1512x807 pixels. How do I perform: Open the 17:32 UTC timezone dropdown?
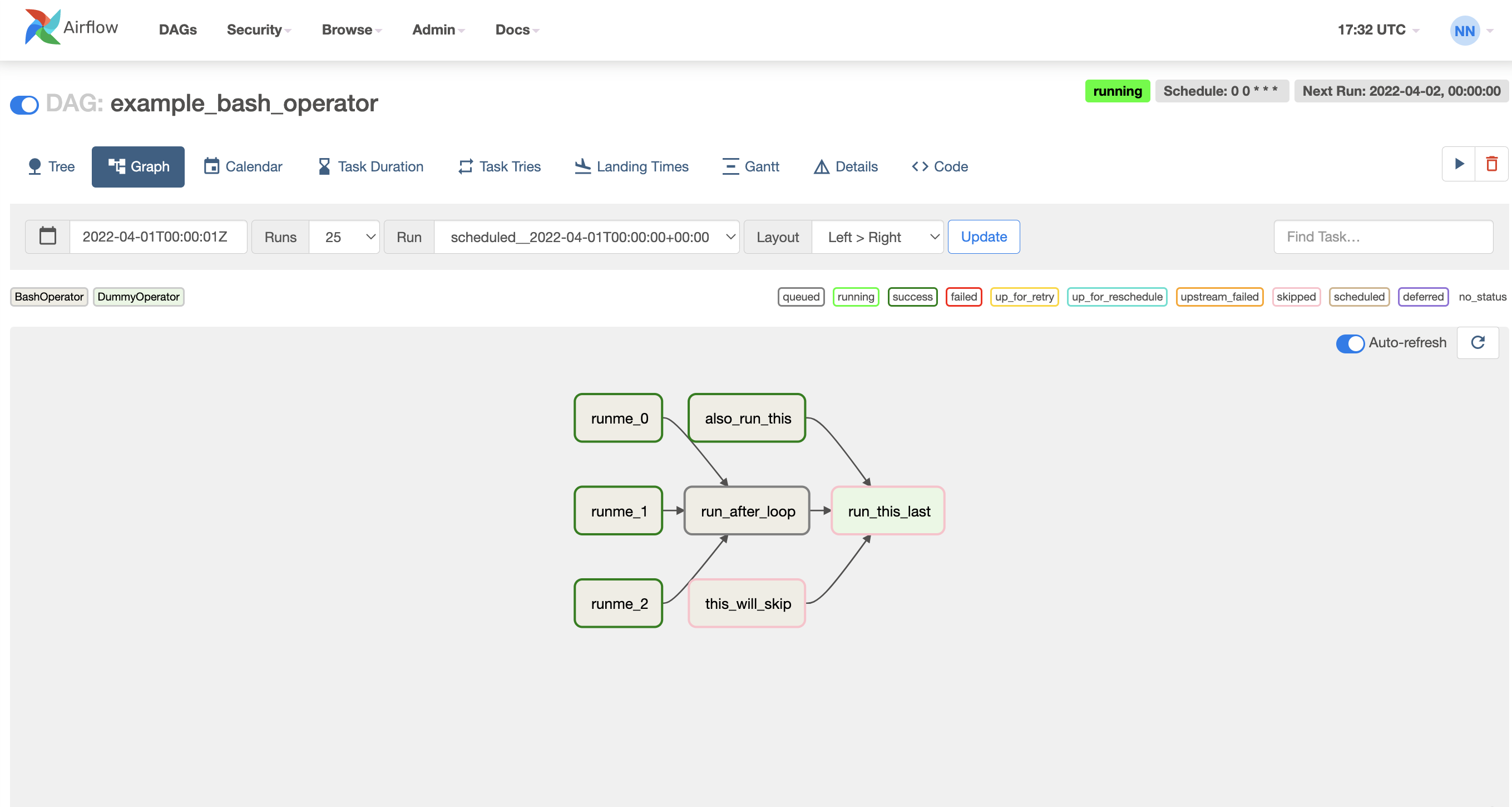tap(1378, 30)
